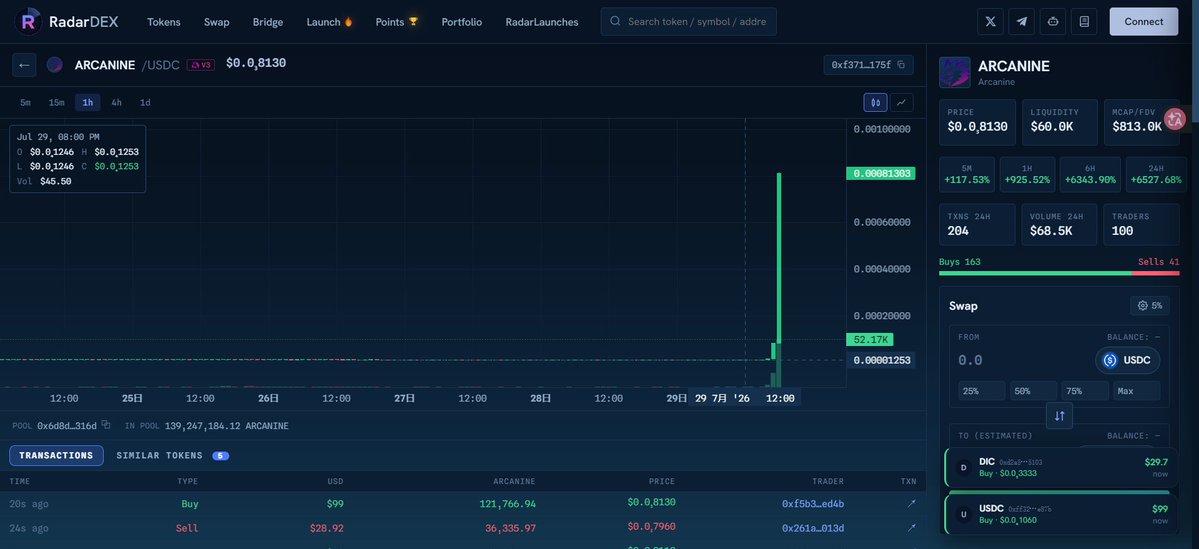The width and height of the screenshot is (1199, 549).
Task: Click the robot bot icon in header
Action: [x=1053, y=21]
